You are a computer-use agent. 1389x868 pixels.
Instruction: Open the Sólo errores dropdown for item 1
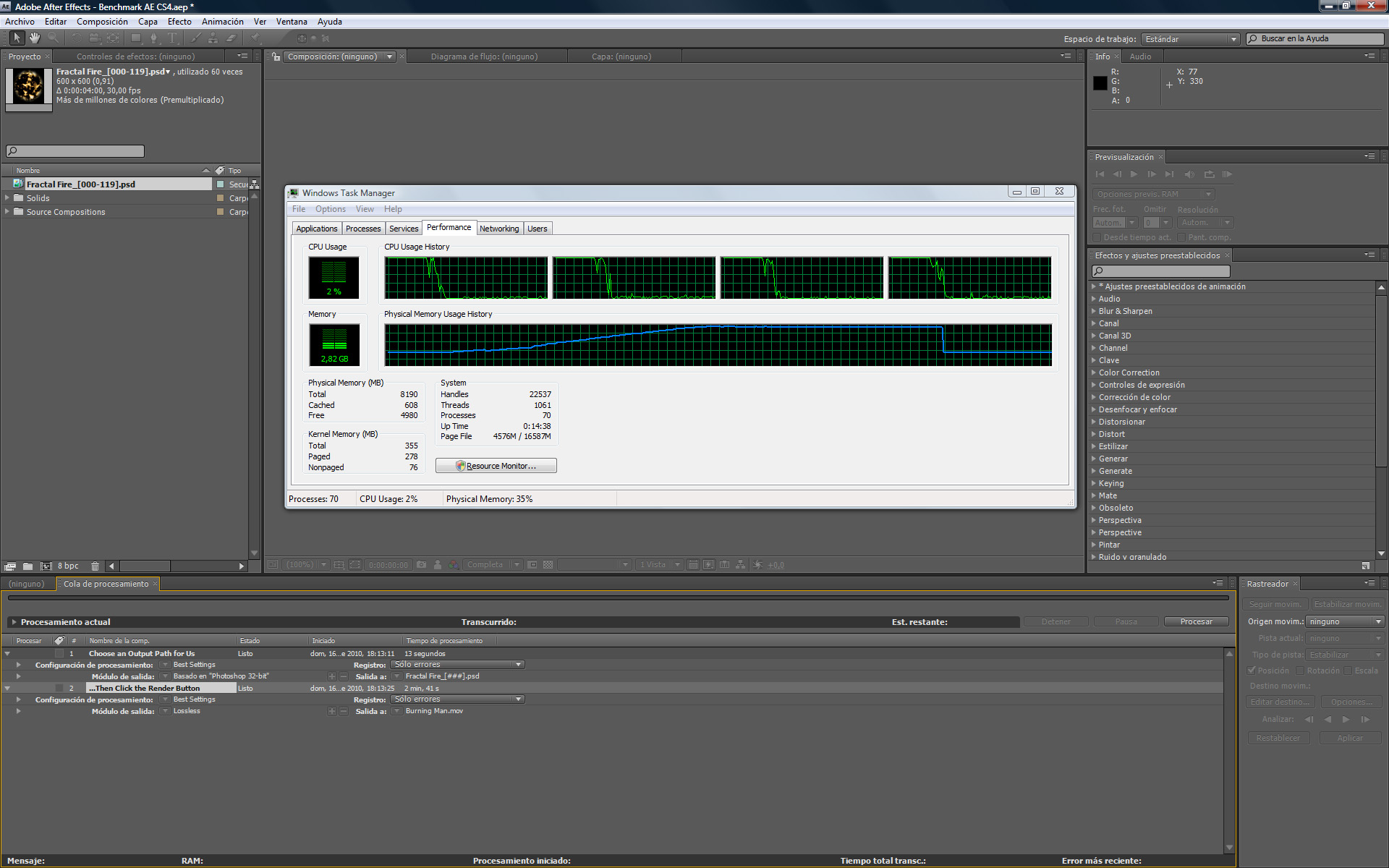[x=457, y=664]
